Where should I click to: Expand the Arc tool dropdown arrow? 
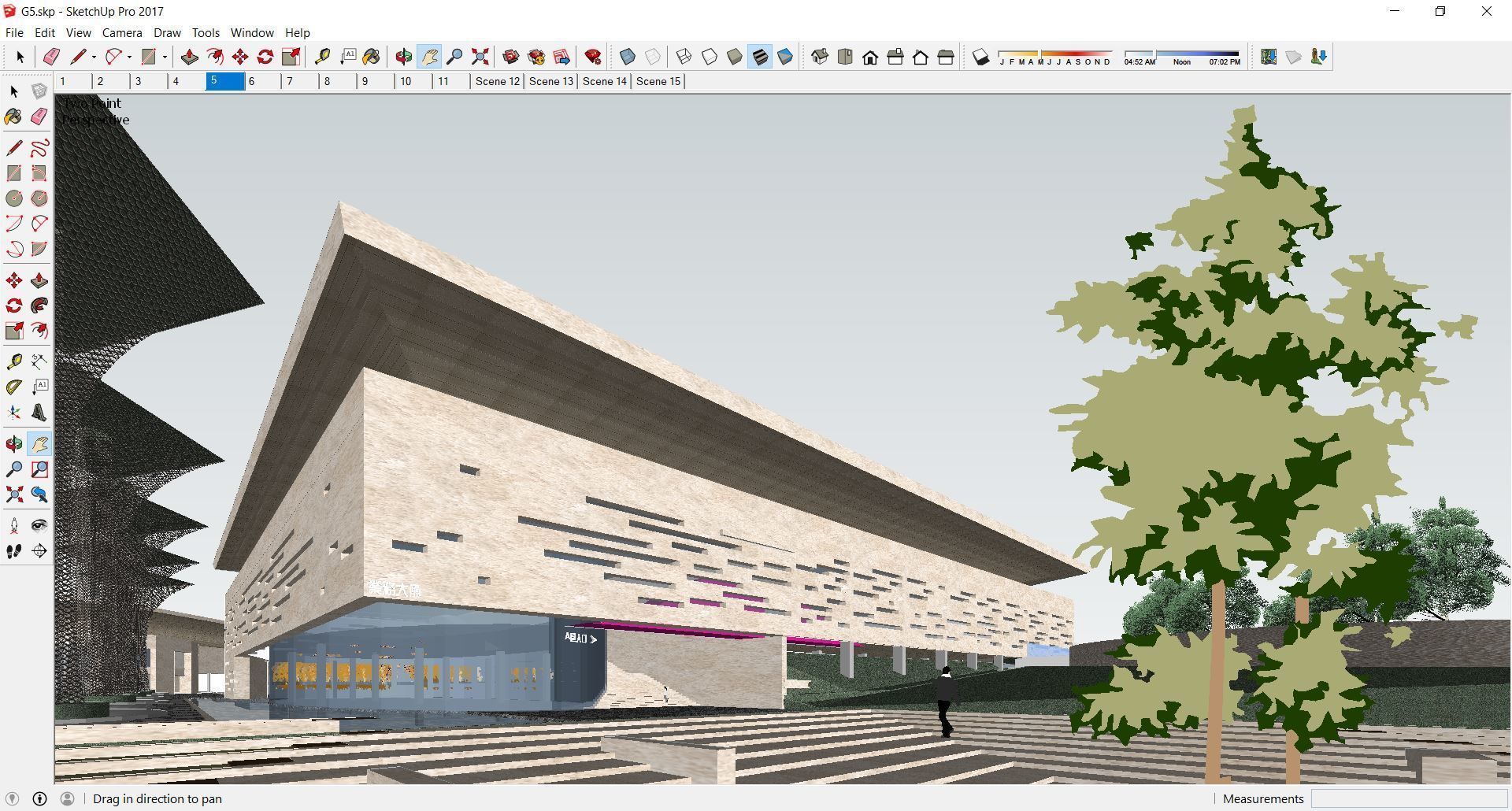point(129,57)
